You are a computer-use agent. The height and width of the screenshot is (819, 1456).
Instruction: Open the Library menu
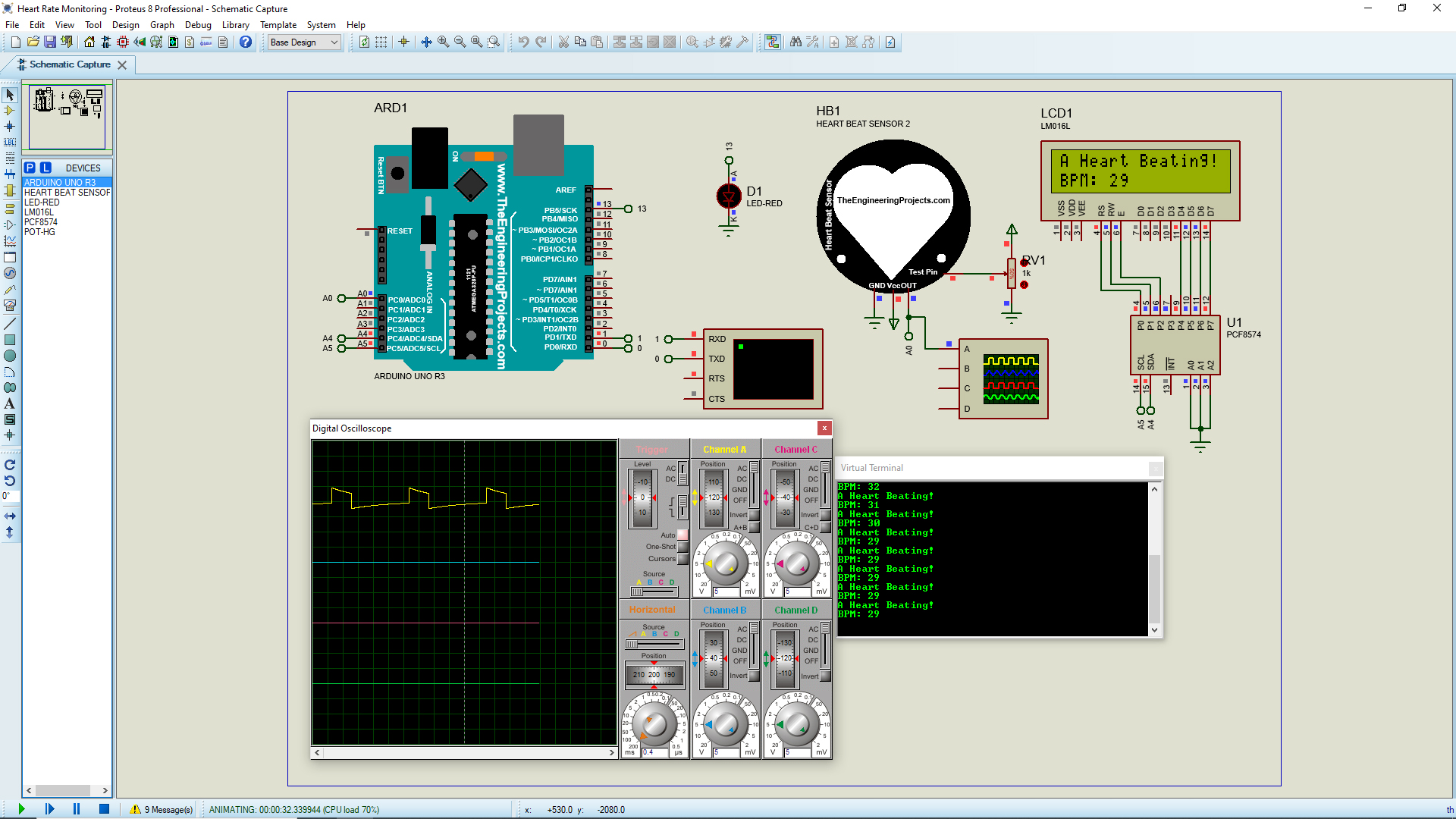click(235, 25)
